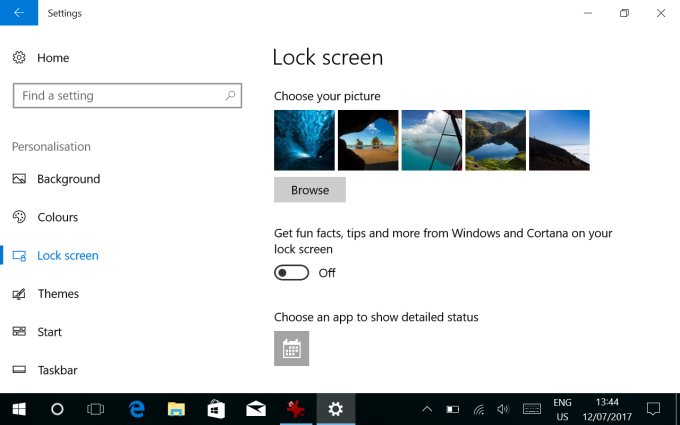Choose the blue ice cave picture
680x425 pixels.
point(304,140)
